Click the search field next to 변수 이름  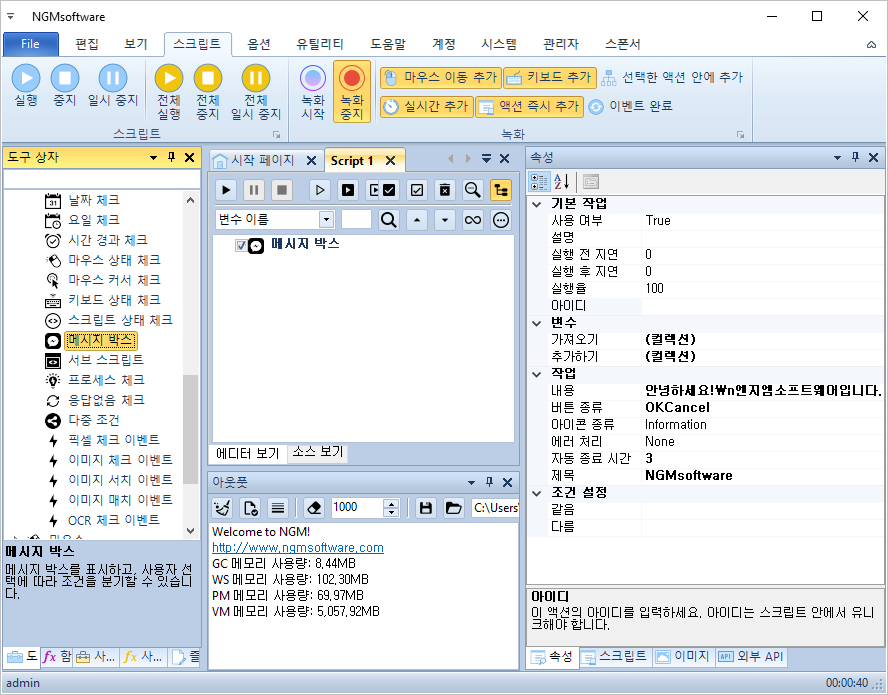click(x=356, y=220)
